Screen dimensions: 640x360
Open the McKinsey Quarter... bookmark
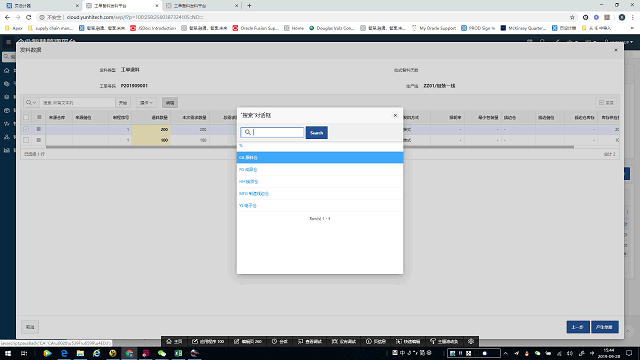[x=523, y=28]
